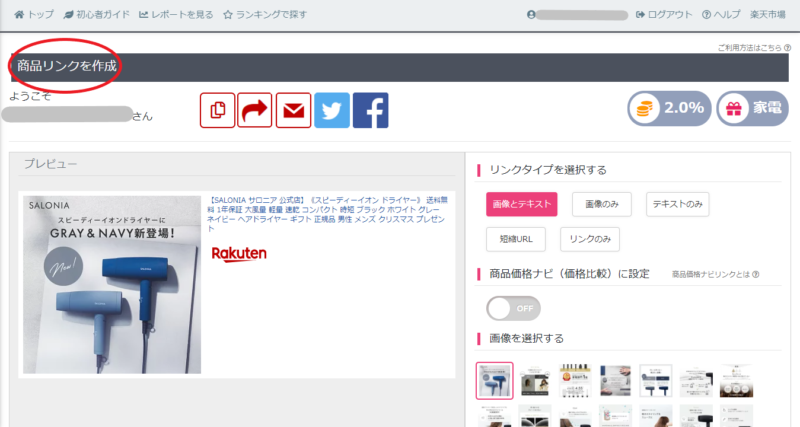Select the first highlighted blue dryer thumbnail
This screenshot has width=800, height=427.
click(494, 381)
